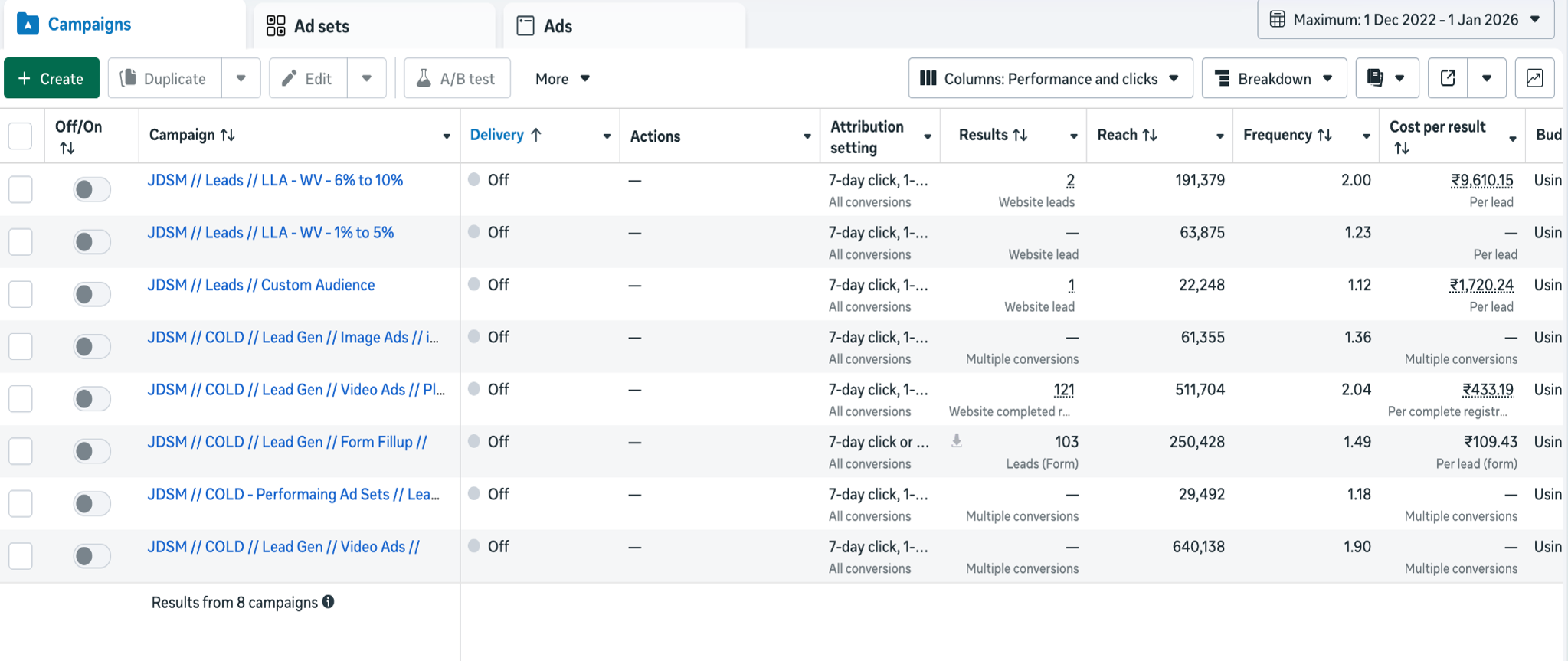Click the green Create button
This screenshot has width=1568, height=661.
click(51, 78)
